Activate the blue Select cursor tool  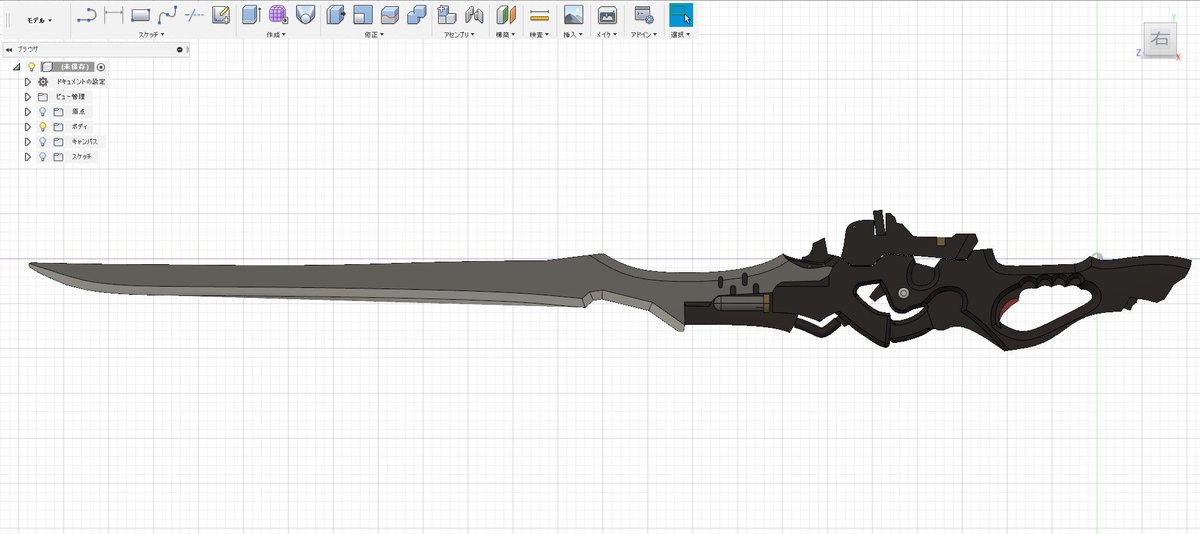point(681,14)
